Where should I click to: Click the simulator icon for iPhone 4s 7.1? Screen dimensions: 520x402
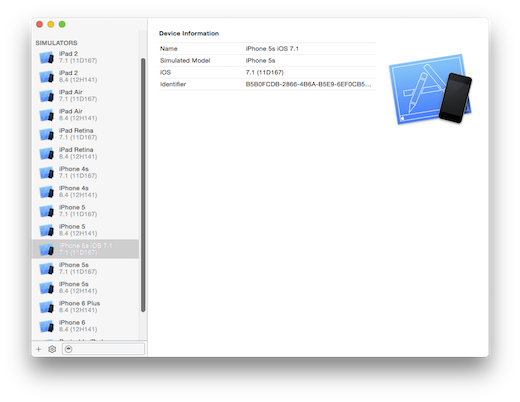(47, 173)
